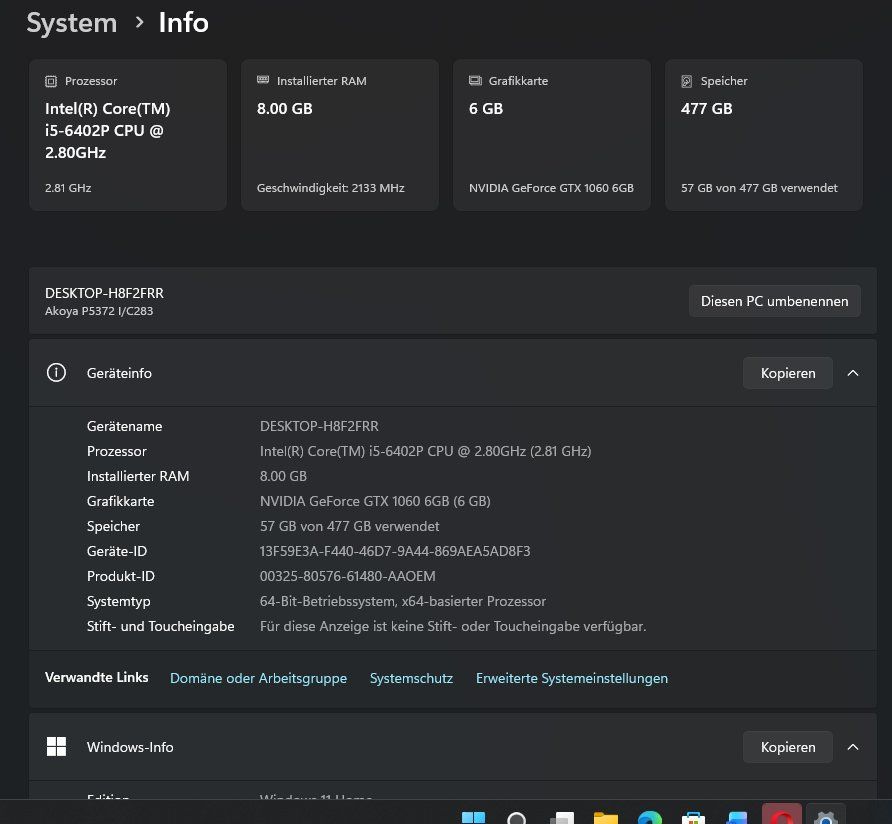Screen dimensions: 892x824
Task: Open the Prozessor card showing Intel Core i5-6402P
Action: pyautogui.click(x=128, y=135)
